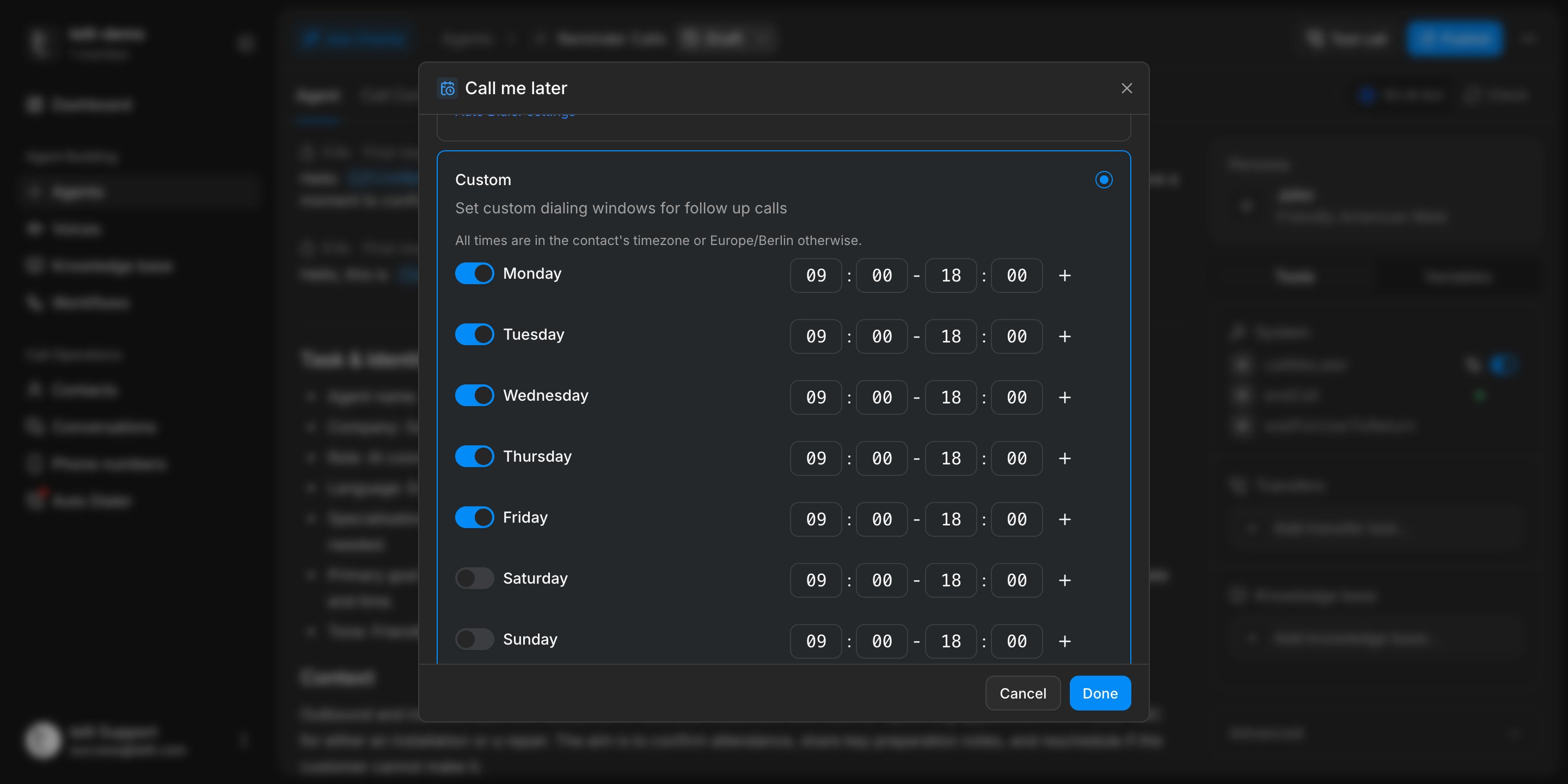Disable the Wednesday switch
The image size is (1568, 784).
(474, 395)
